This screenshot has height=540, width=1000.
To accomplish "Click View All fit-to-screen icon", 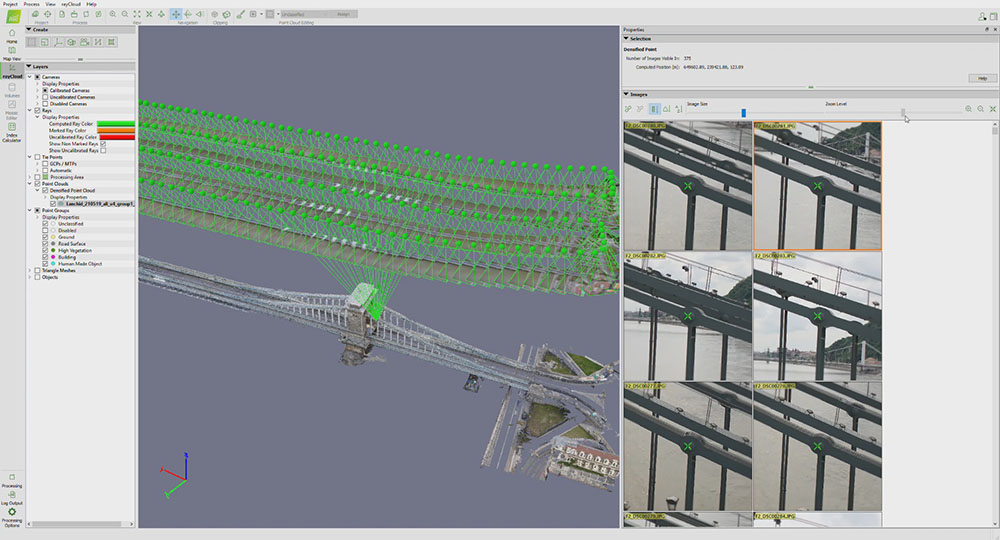I will pos(137,14).
